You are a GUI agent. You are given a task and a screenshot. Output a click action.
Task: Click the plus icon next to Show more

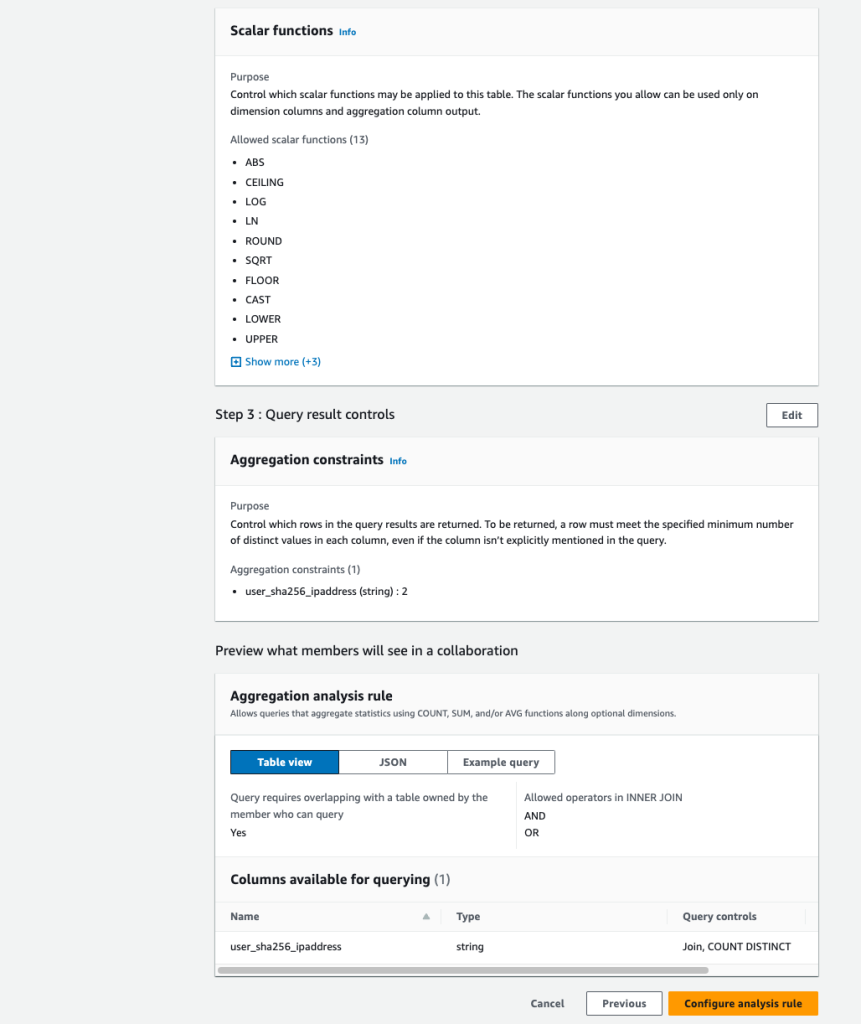coord(235,361)
